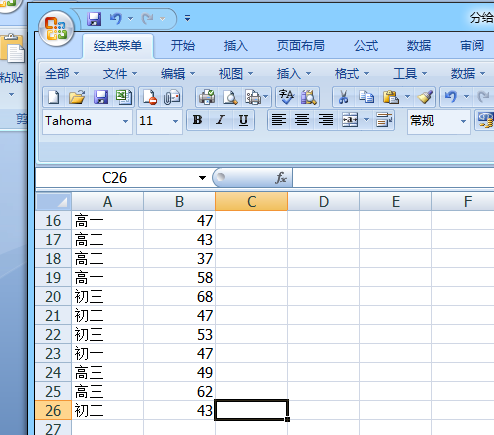Open the 编辑 menu
Image resolution: width=494 pixels, height=435 pixels.
coord(178,74)
